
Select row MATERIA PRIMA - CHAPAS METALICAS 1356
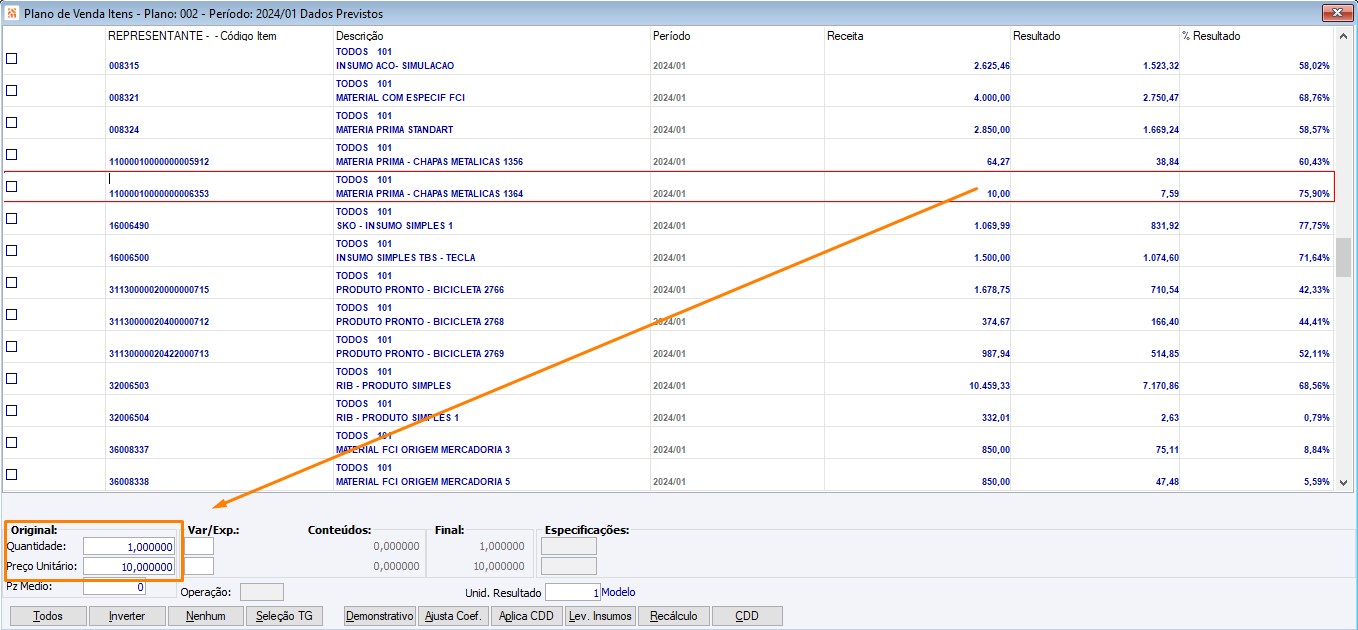(x=668, y=155)
